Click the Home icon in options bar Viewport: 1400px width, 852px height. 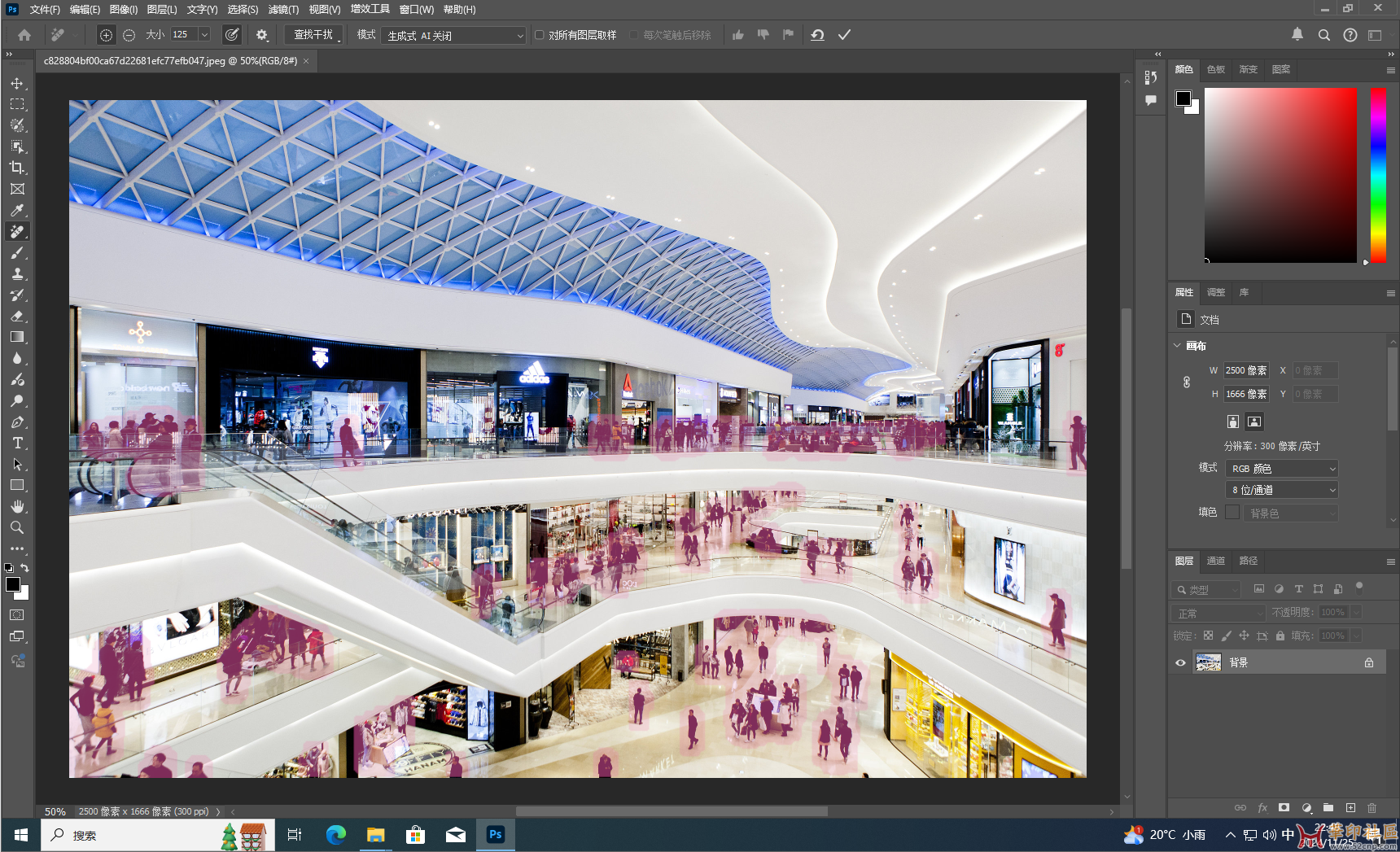pyautogui.click(x=24, y=35)
